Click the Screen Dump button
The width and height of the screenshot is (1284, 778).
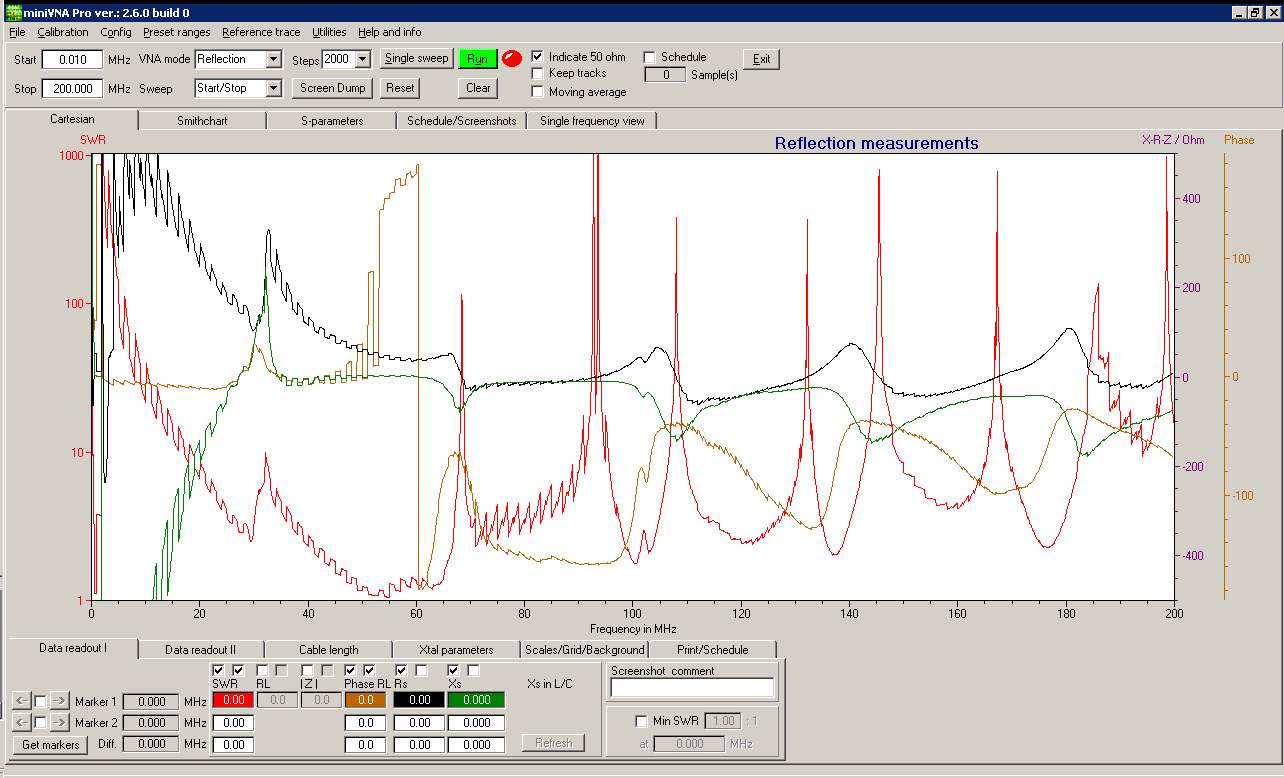point(333,88)
